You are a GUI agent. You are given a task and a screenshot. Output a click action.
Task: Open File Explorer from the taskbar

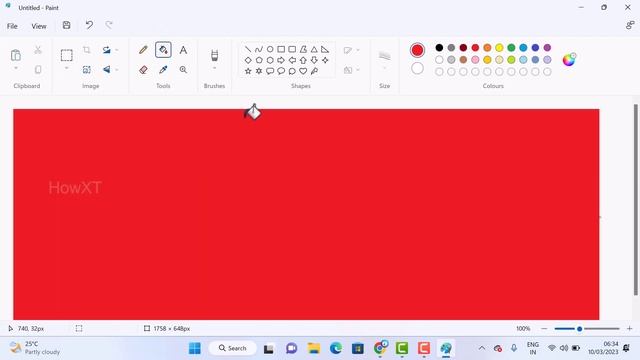(x=313, y=348)
